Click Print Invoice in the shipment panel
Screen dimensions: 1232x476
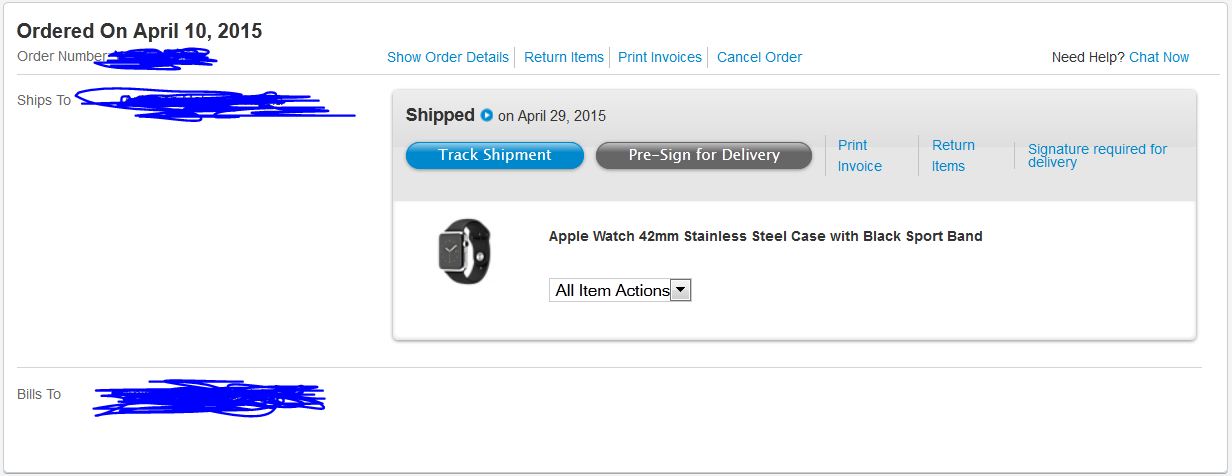point(859,156)
